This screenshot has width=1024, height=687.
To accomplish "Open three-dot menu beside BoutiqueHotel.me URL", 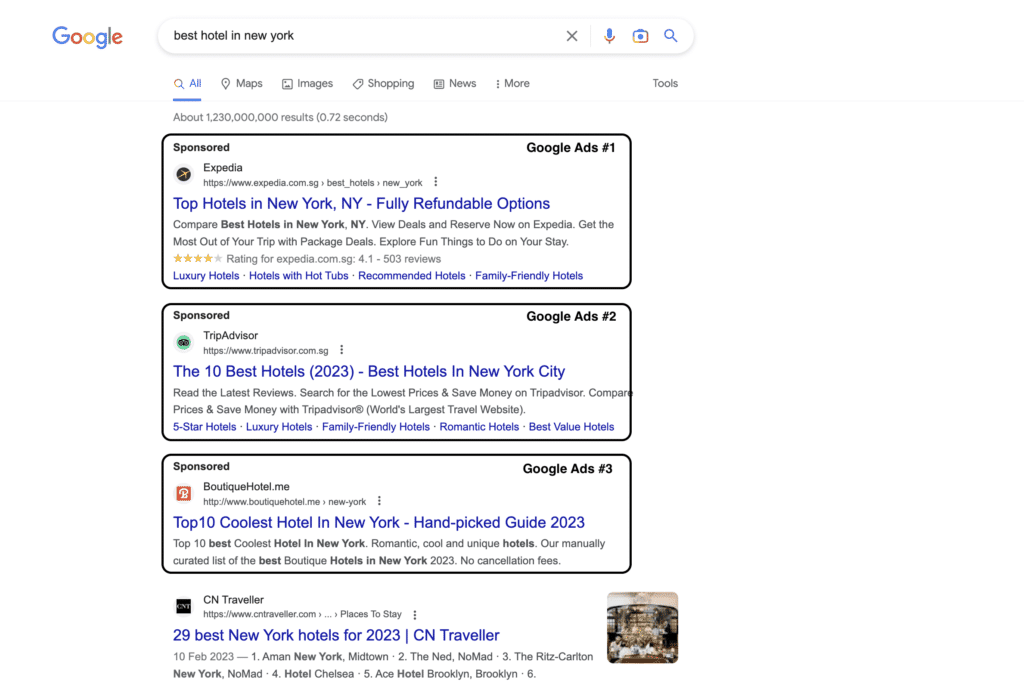I will point(379,502).
